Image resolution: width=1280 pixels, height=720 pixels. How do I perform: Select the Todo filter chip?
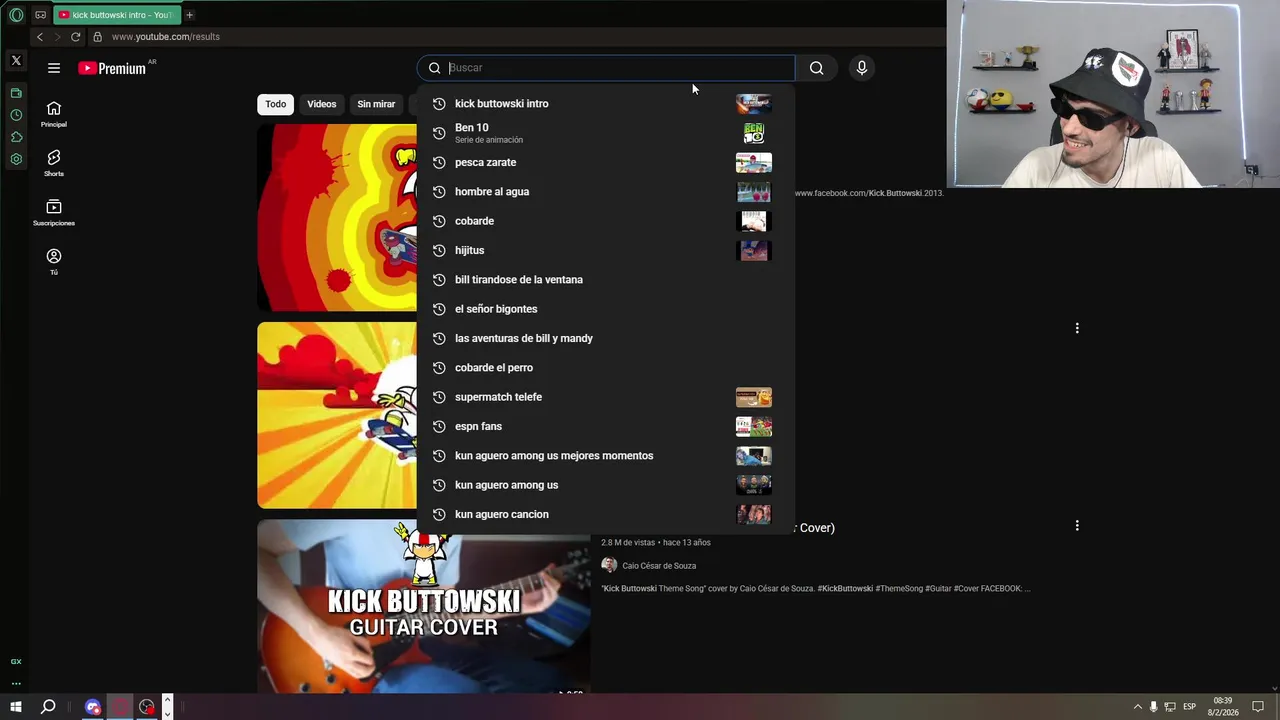(x=275, y=104)
